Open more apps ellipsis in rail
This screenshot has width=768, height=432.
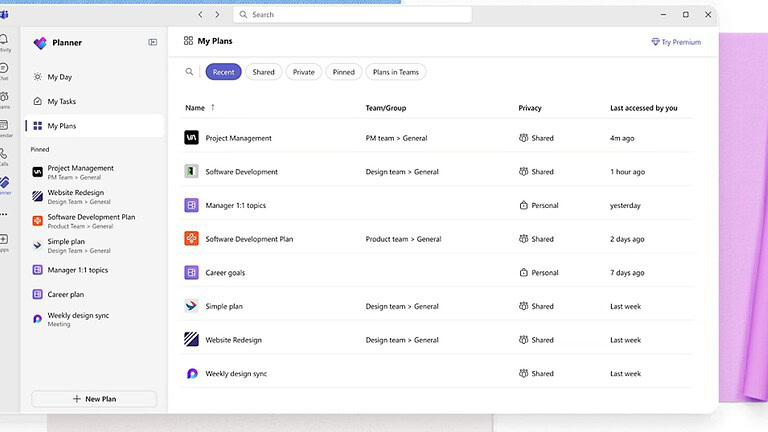pos(4,214)
